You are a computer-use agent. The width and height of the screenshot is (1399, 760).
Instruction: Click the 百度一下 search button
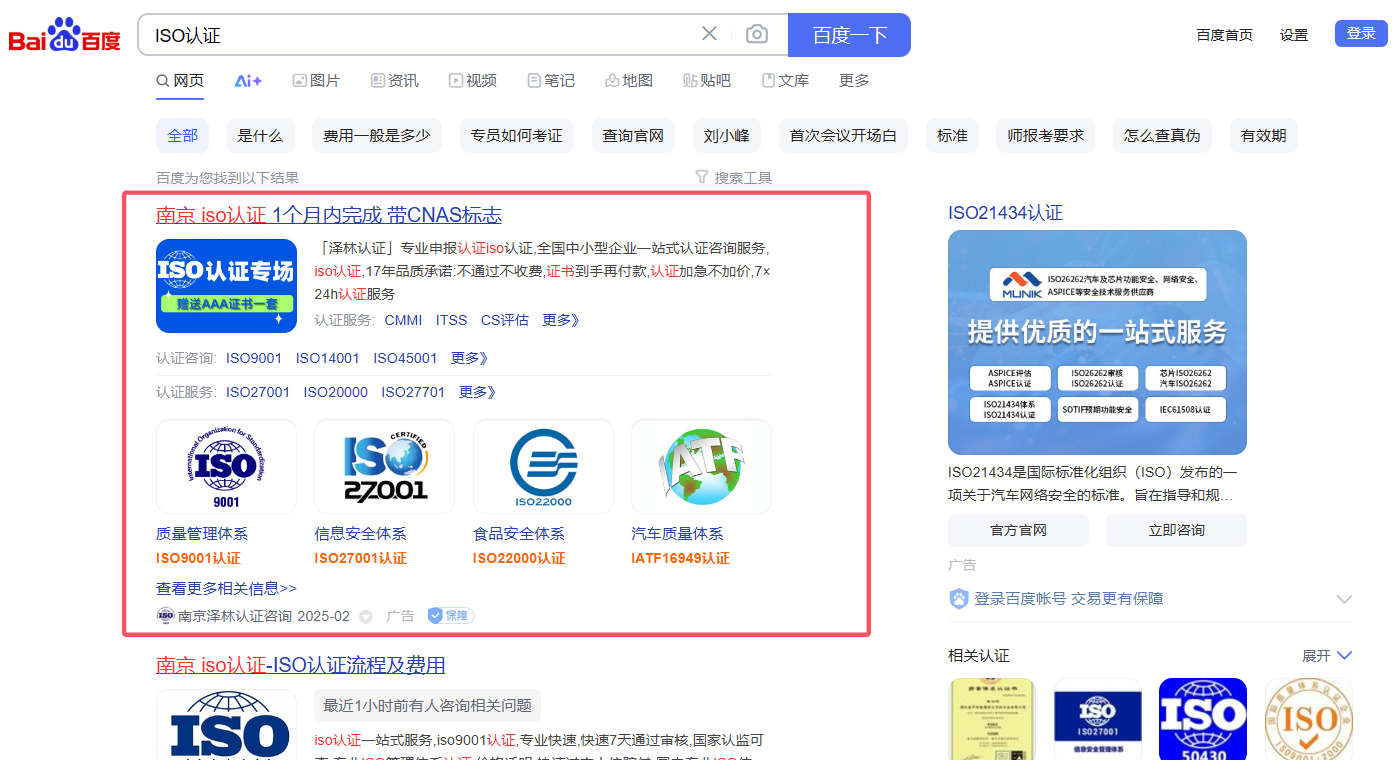pyautogui.click(x=849, y=35)
